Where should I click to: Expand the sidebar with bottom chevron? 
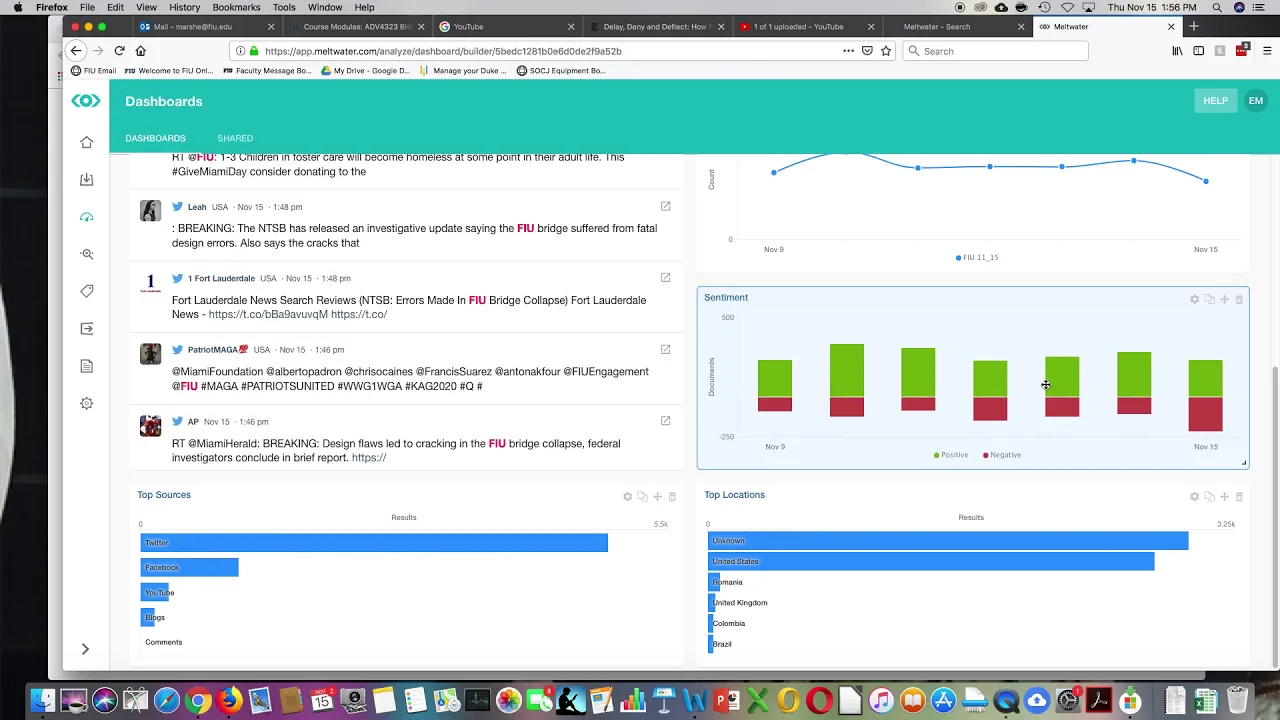85,649
